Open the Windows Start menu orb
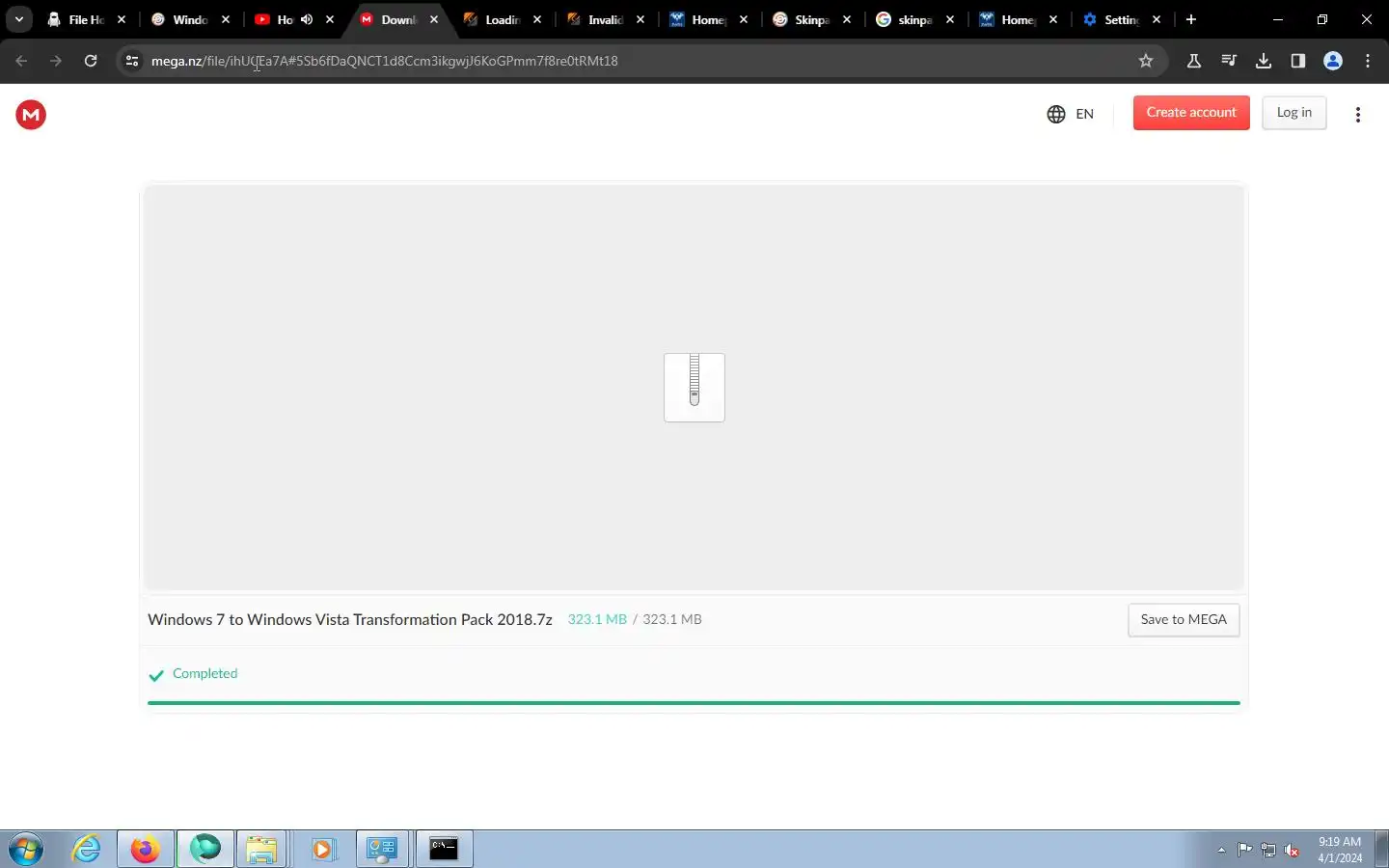This screenshot has width=1389, height=868. click(26, 850)
